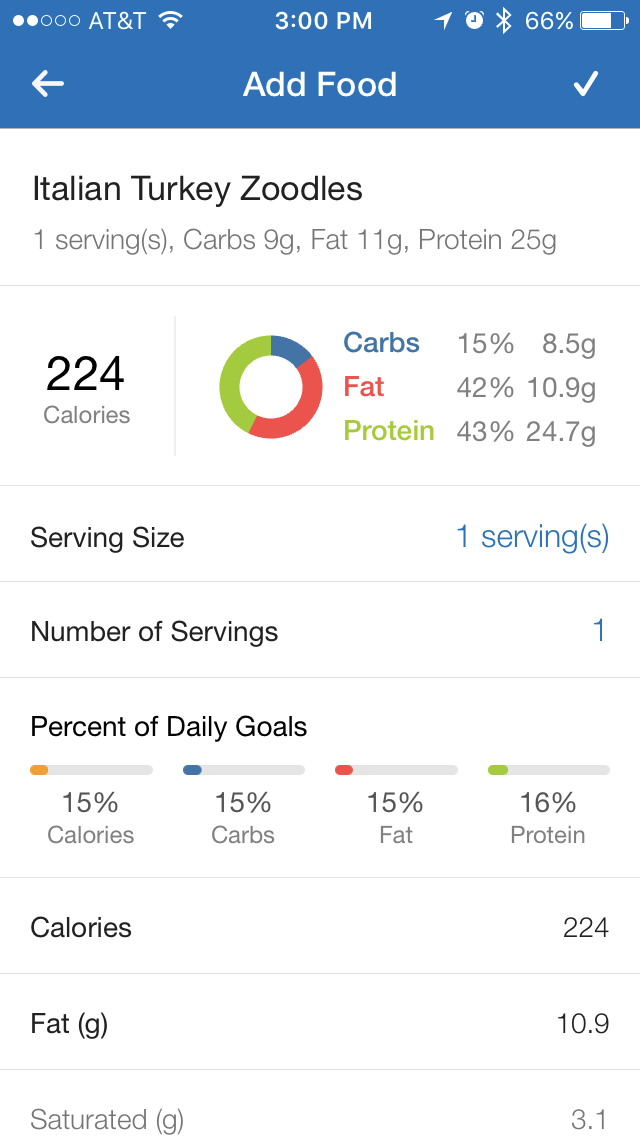Tap the alarm clock status icon
The image size is (640, 1136).
(474, 21)
